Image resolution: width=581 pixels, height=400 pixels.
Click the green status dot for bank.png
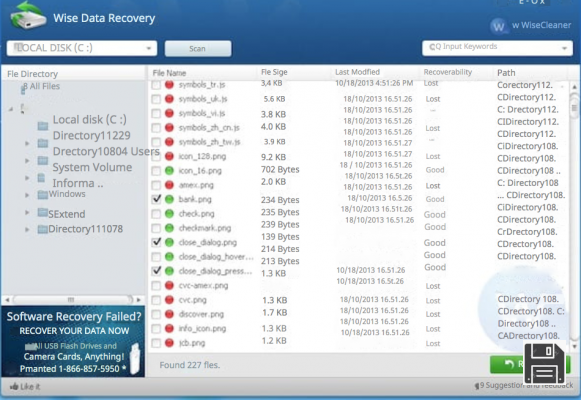point(169,199)
